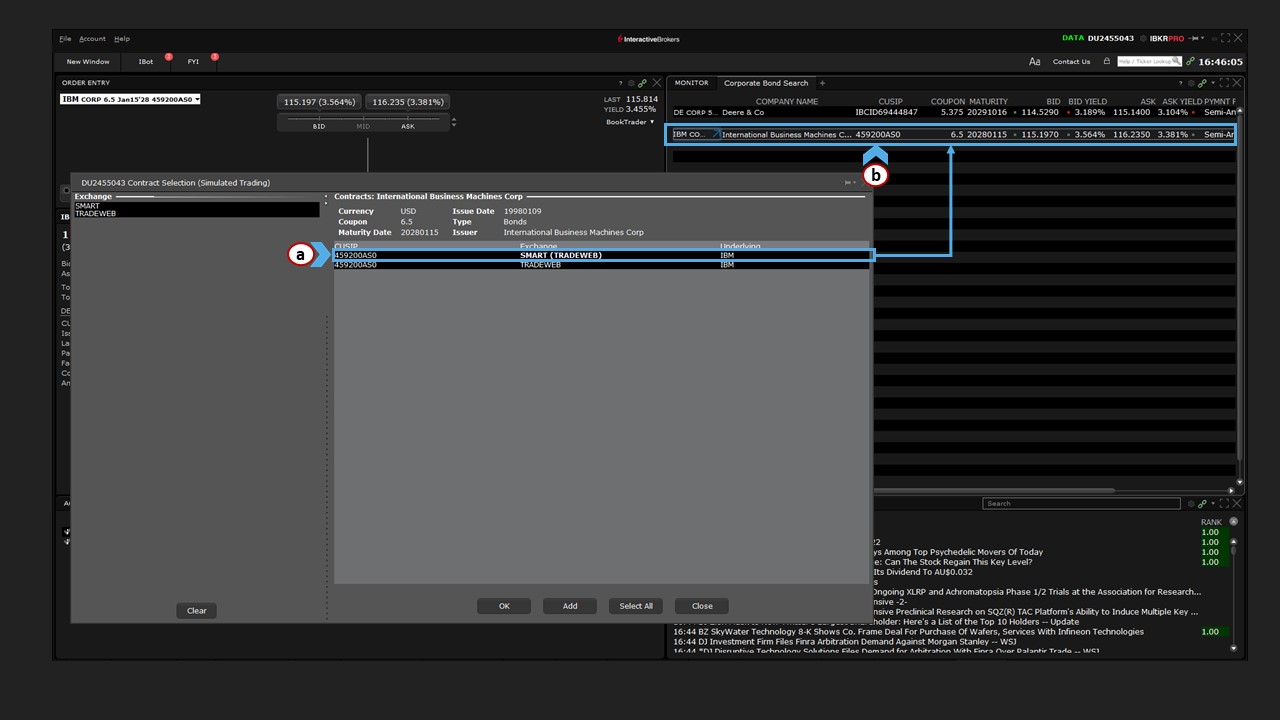
Task: Switch to the Corporate Bond Search tab
Action: click(x=766, y=83)
